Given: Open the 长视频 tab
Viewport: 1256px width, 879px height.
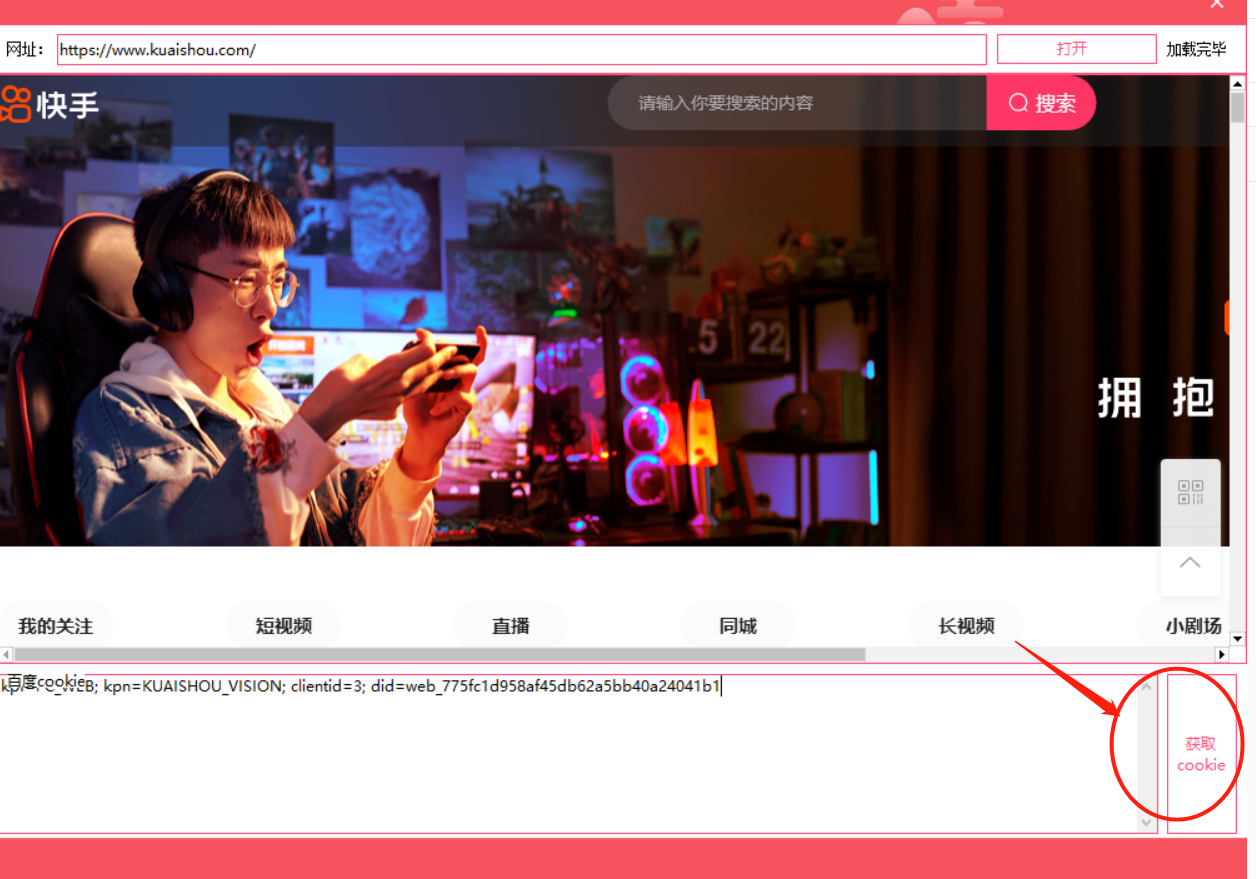Looking at the screenshot, I should tap(966, 626).
